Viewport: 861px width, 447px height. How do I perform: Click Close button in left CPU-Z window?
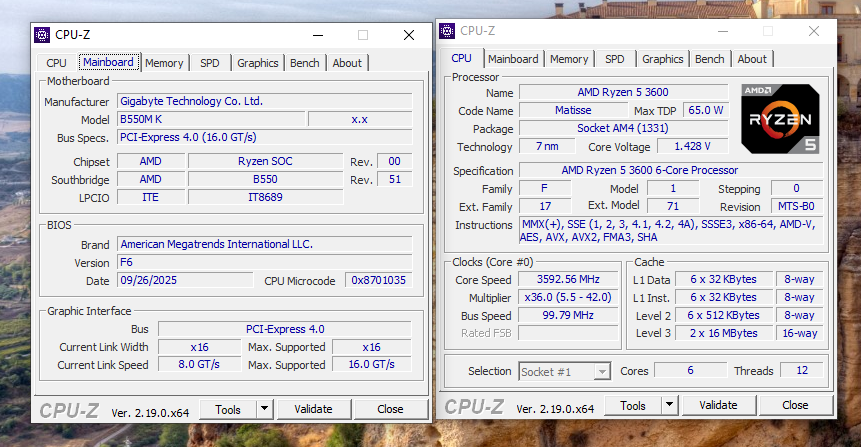point(390,410)
